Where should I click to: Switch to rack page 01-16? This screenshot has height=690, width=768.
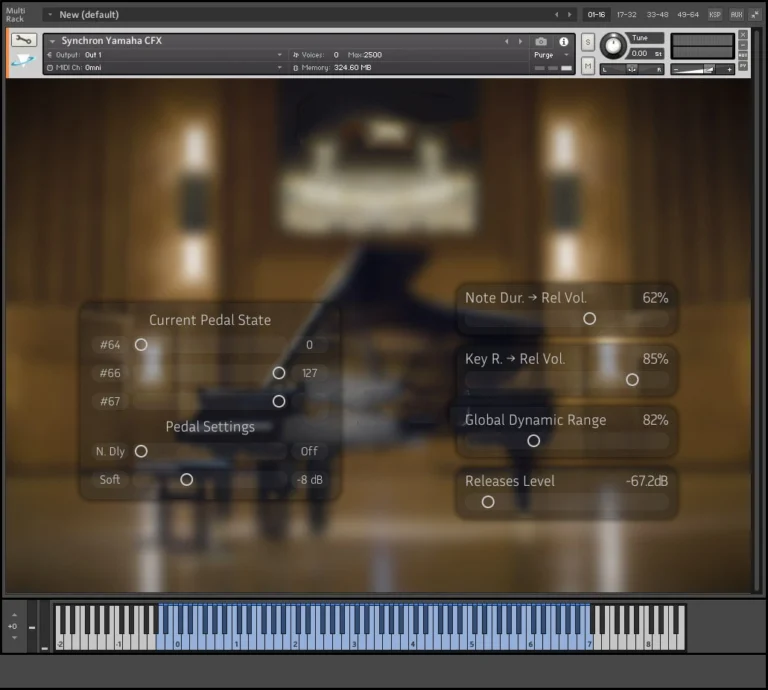click(596, 15)
